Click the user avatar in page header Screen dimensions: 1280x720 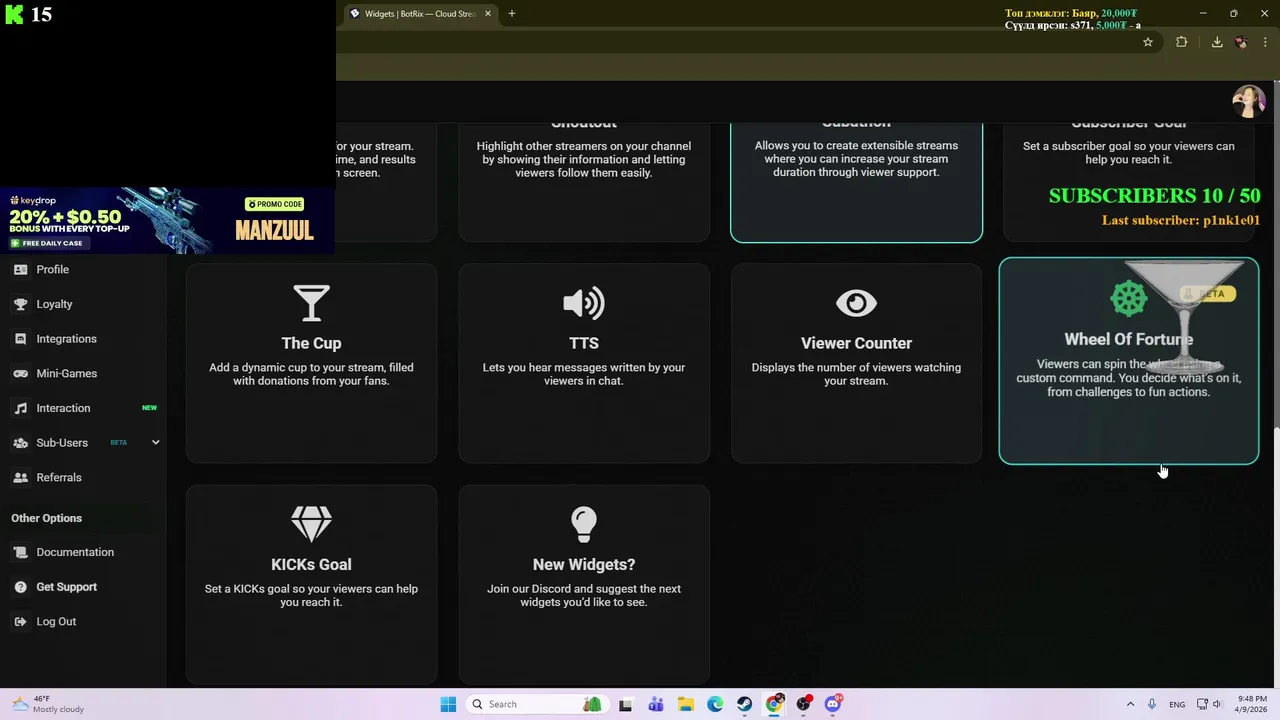(x=1248, y=101)
